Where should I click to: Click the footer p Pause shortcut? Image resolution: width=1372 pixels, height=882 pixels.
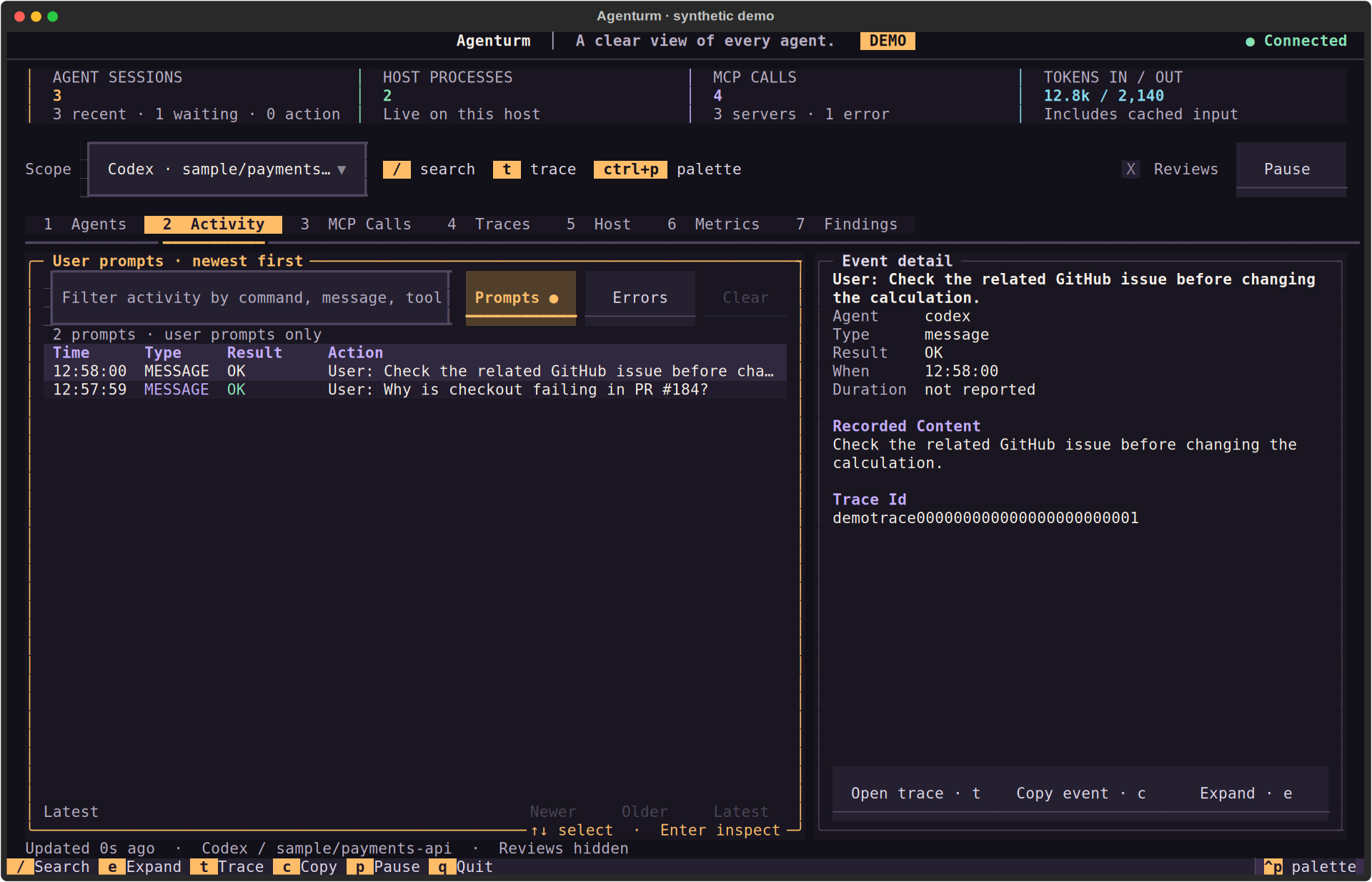coord(383,867)
